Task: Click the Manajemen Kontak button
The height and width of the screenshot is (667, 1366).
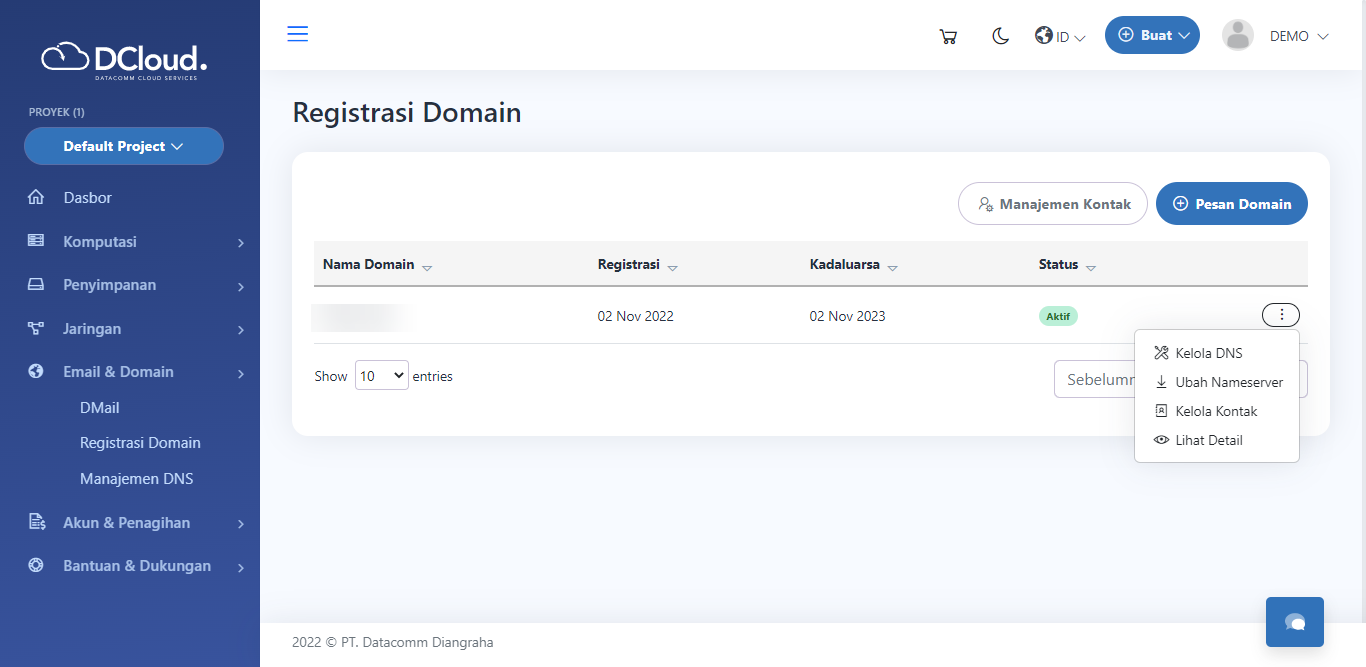Action: [x=1052, y=204]
